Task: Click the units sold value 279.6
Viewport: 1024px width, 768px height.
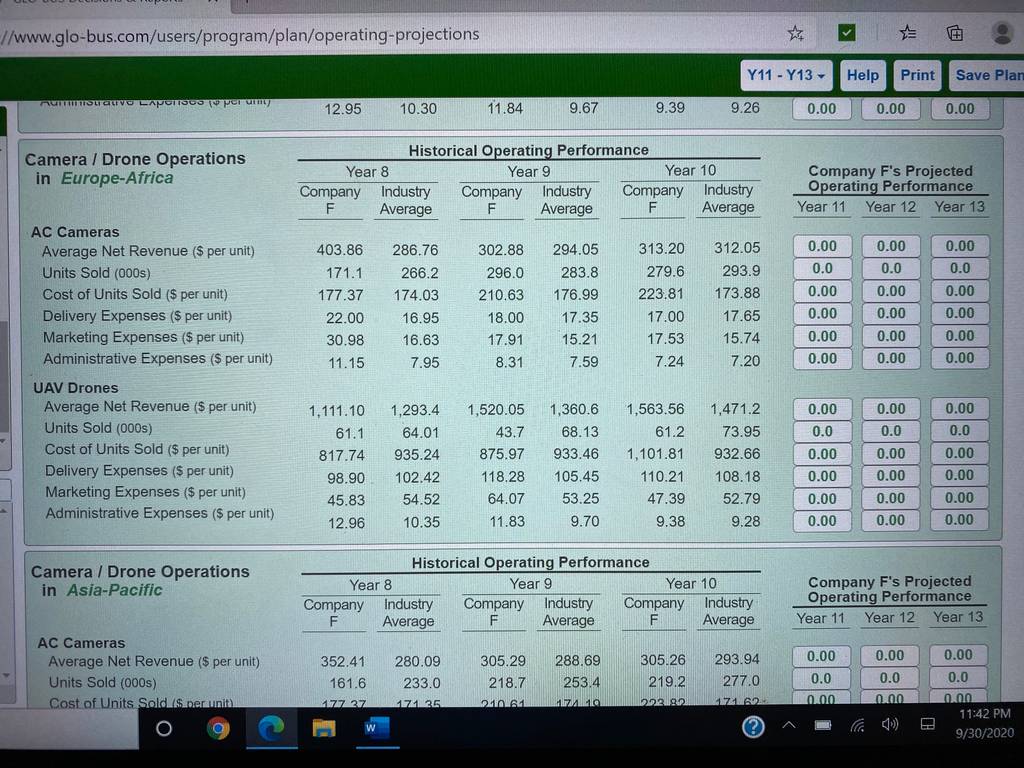Action: coord(665,271)
